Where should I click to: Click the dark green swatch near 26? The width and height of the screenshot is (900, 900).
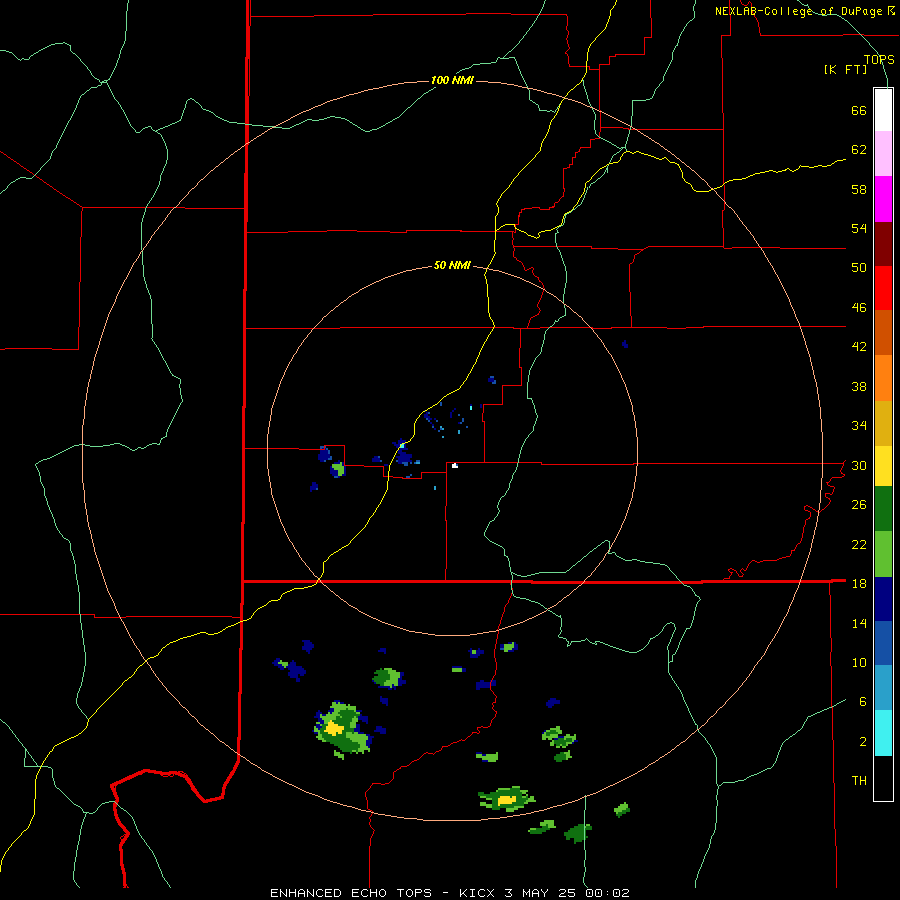click(x=883, y=509)
